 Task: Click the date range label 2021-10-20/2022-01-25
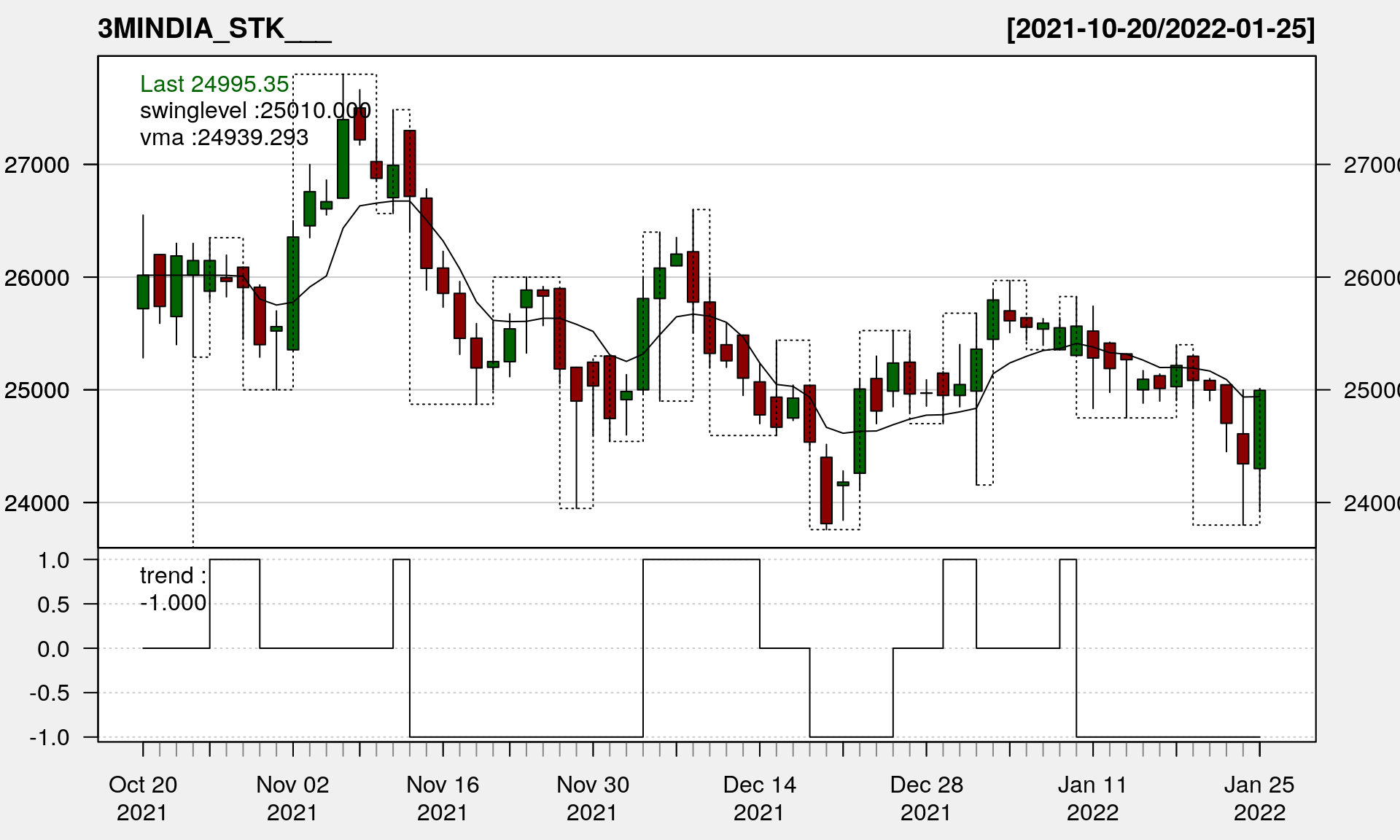pos(1159,29)
